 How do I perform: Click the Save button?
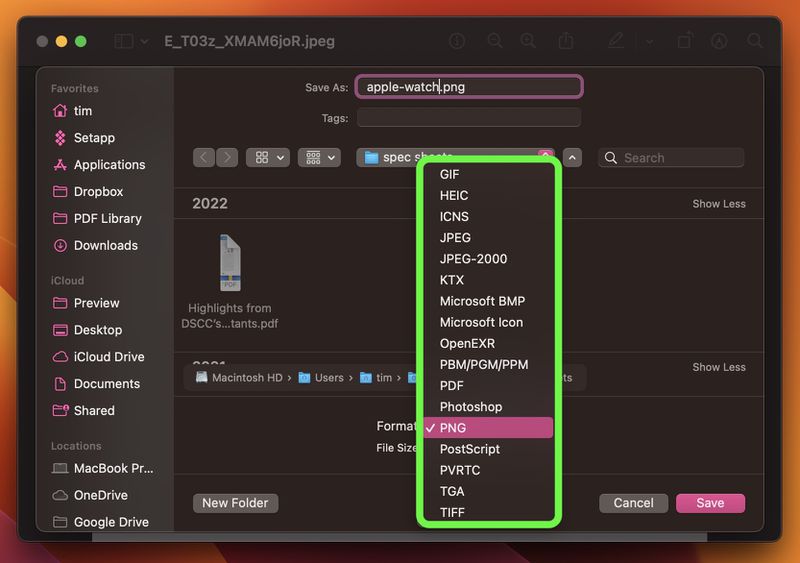point(710,503)
